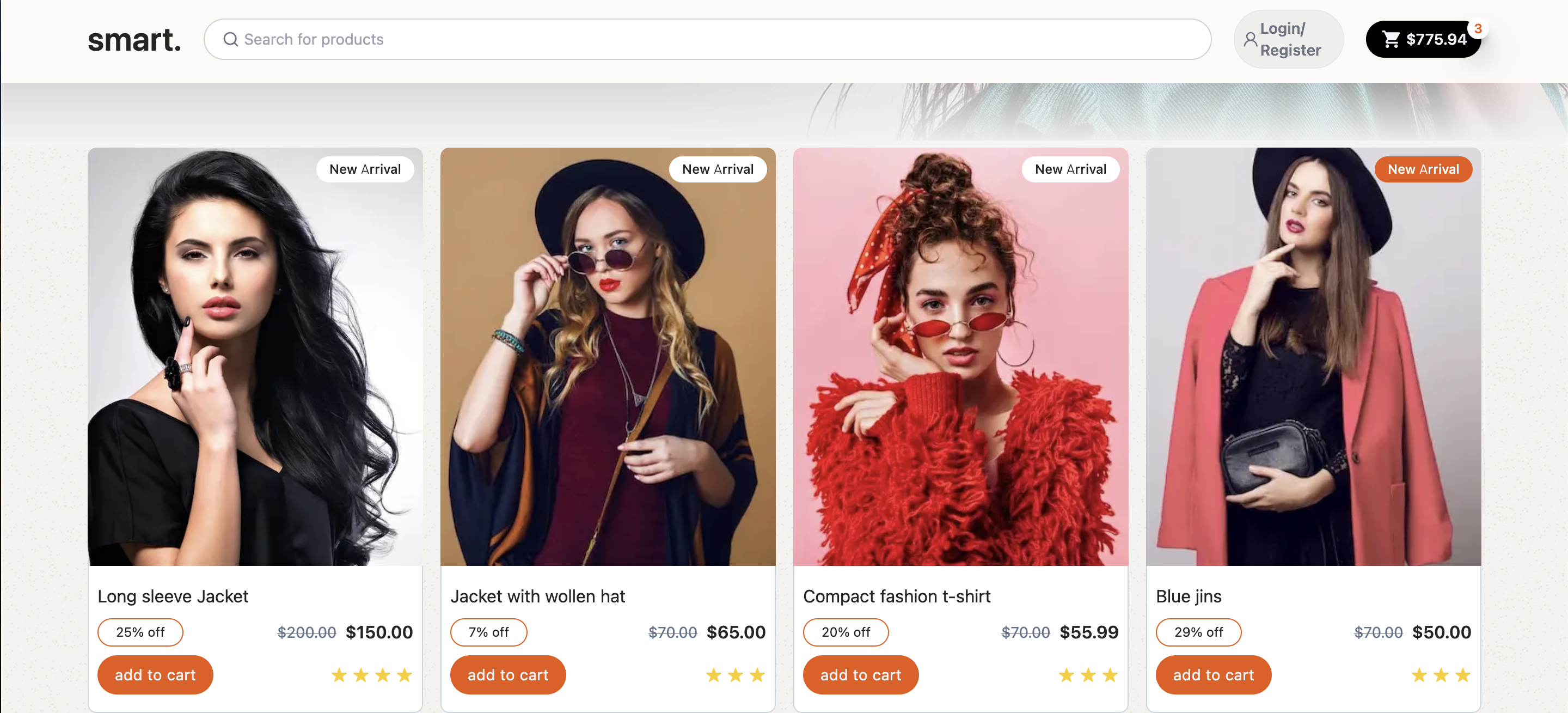The height and width of the screenshot is (713, 1568).
Task: Click the 25% off discount tag
Action: click(x=140, y=632)
